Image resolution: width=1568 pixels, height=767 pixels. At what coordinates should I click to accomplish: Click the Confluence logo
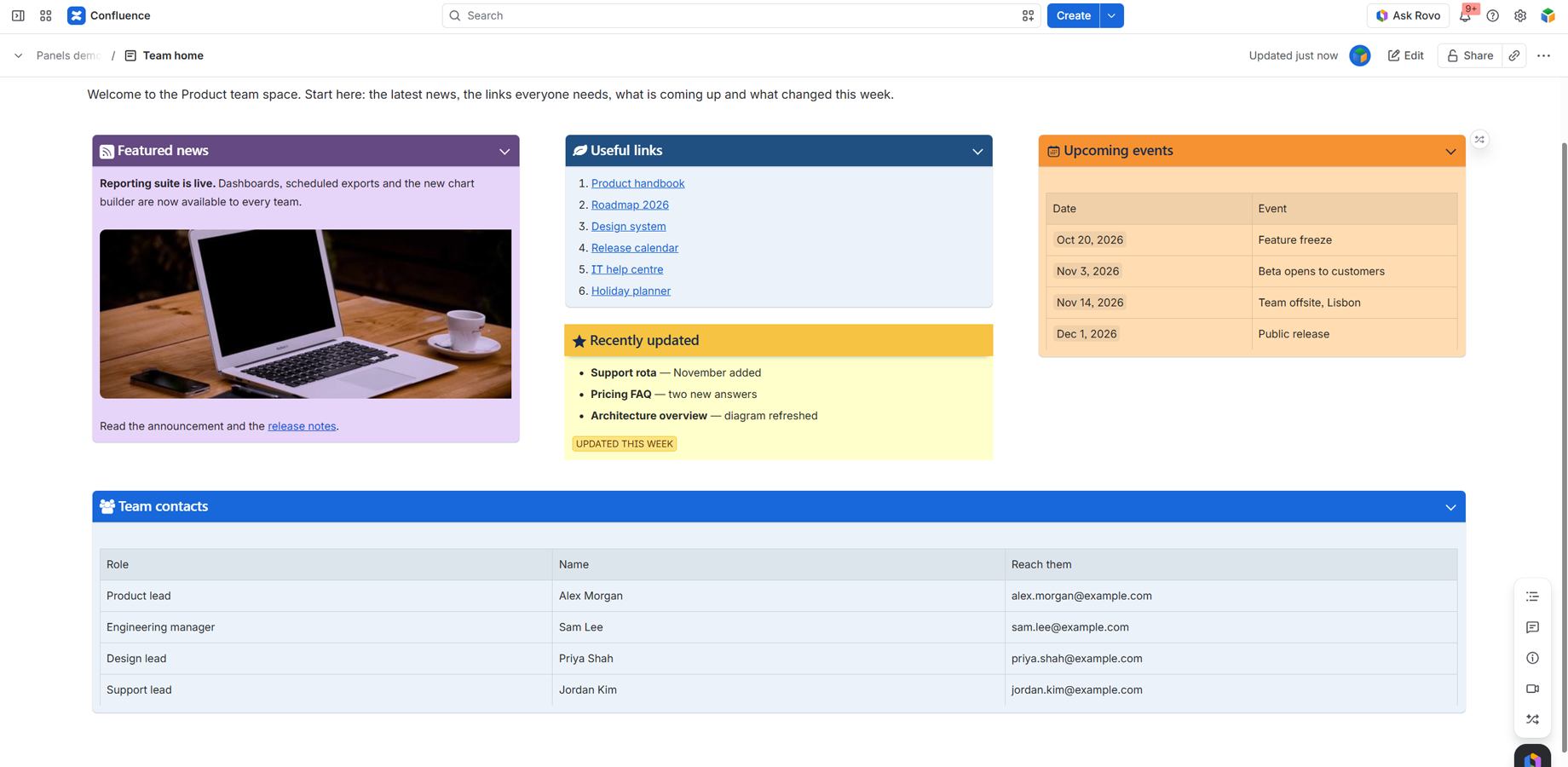tap(109, 15)
